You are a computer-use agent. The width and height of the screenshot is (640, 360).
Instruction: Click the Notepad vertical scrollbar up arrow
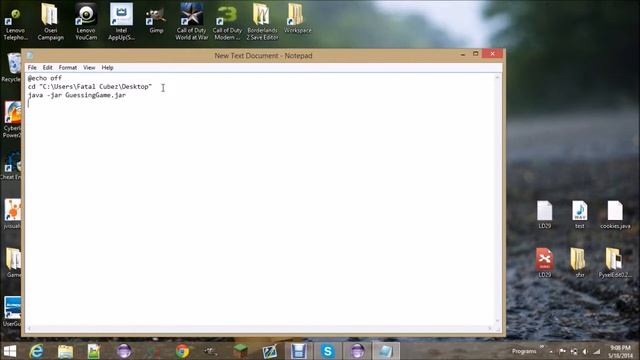497,78
